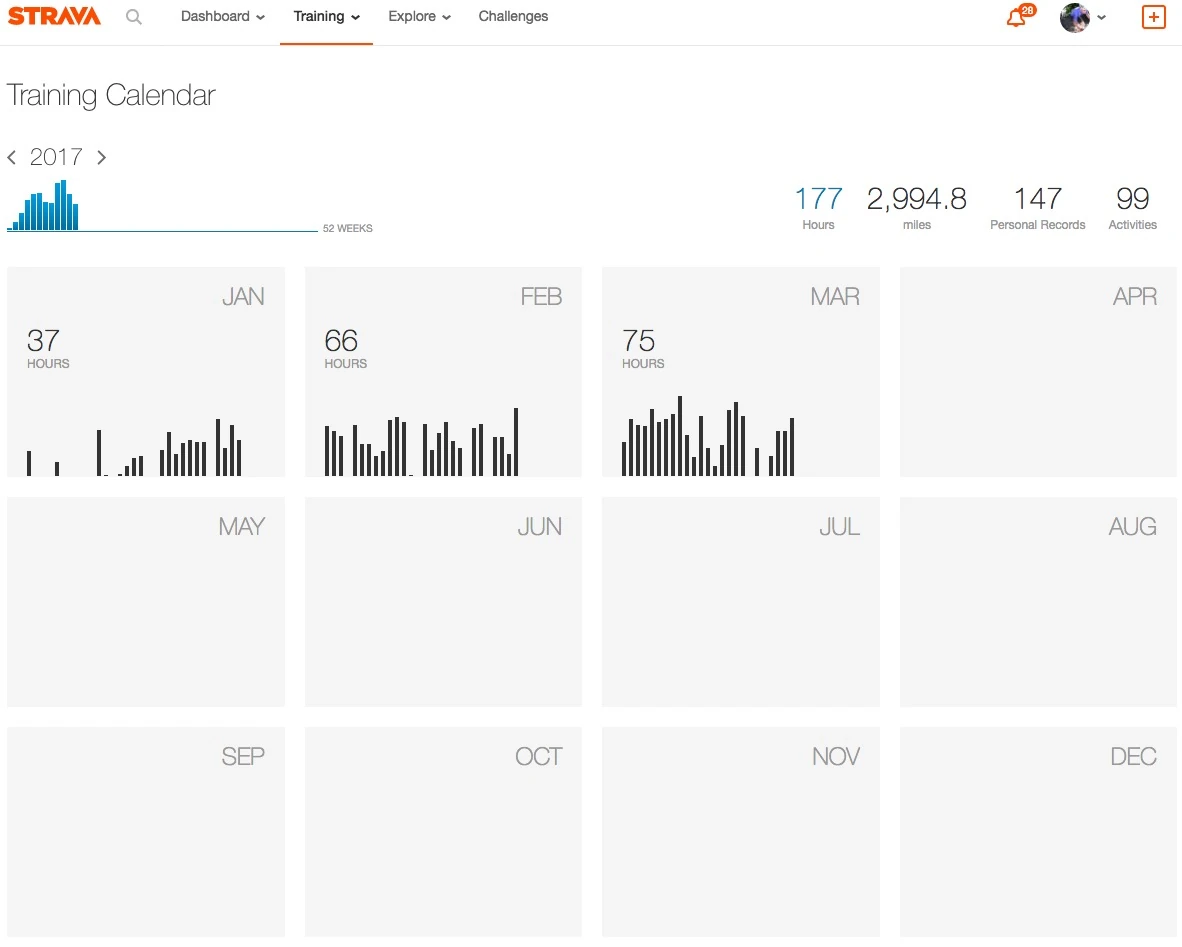Viewport: 1182px width, 947px height.
Task: Expand the profile menu chevron
Action: 1102,18
